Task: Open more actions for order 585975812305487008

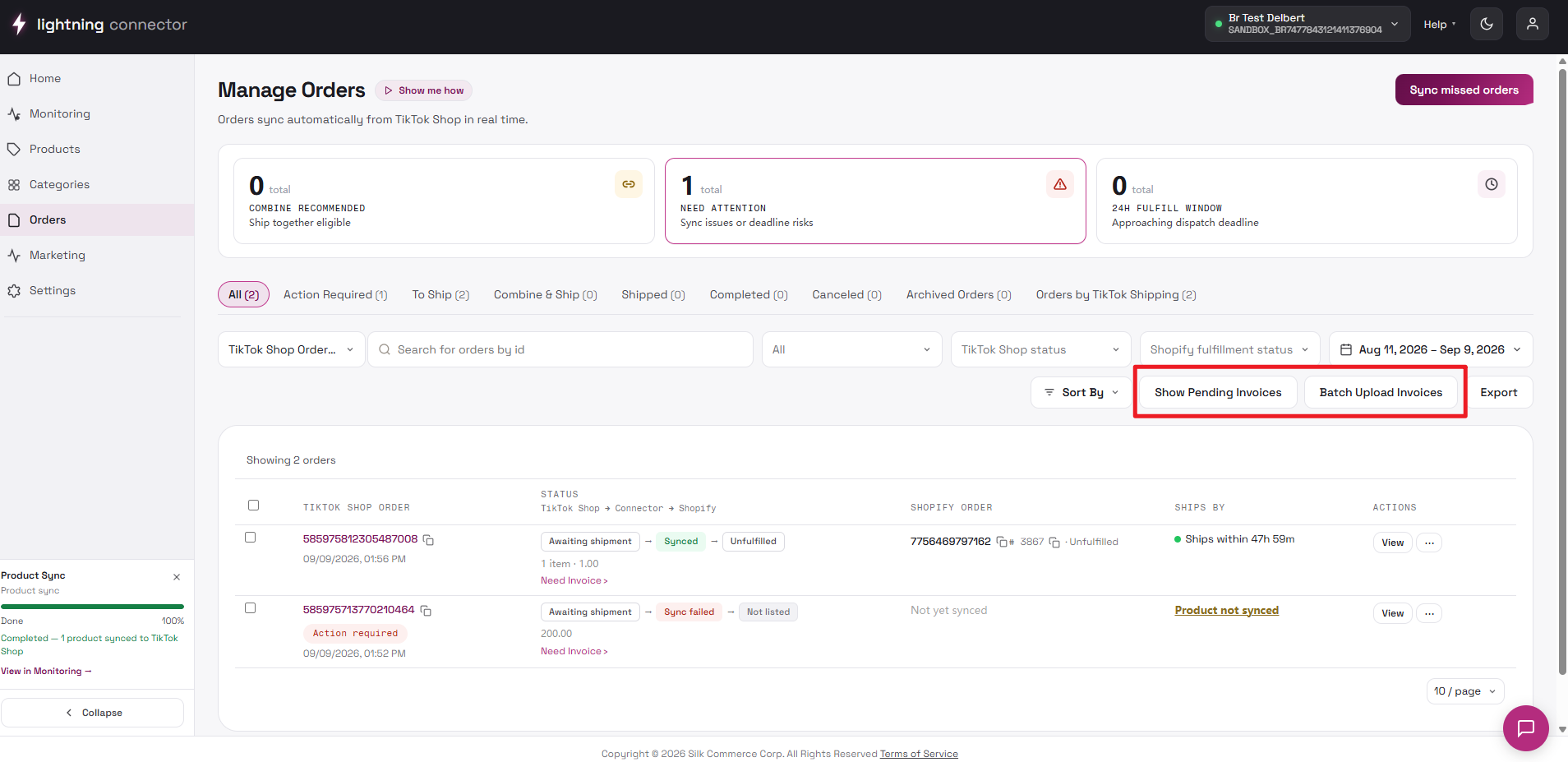Action: [x=1429, y=543]
